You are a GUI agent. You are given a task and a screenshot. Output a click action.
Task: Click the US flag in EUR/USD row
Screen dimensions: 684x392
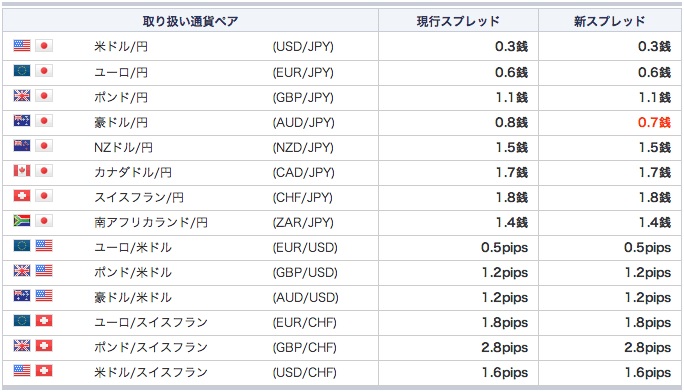click(44, 245)
